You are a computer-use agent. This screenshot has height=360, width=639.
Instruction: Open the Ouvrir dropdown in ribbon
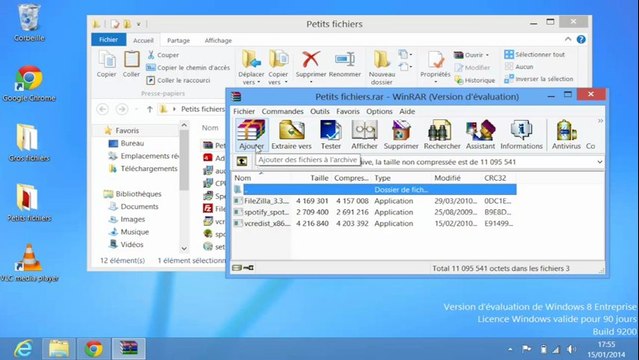472,55
